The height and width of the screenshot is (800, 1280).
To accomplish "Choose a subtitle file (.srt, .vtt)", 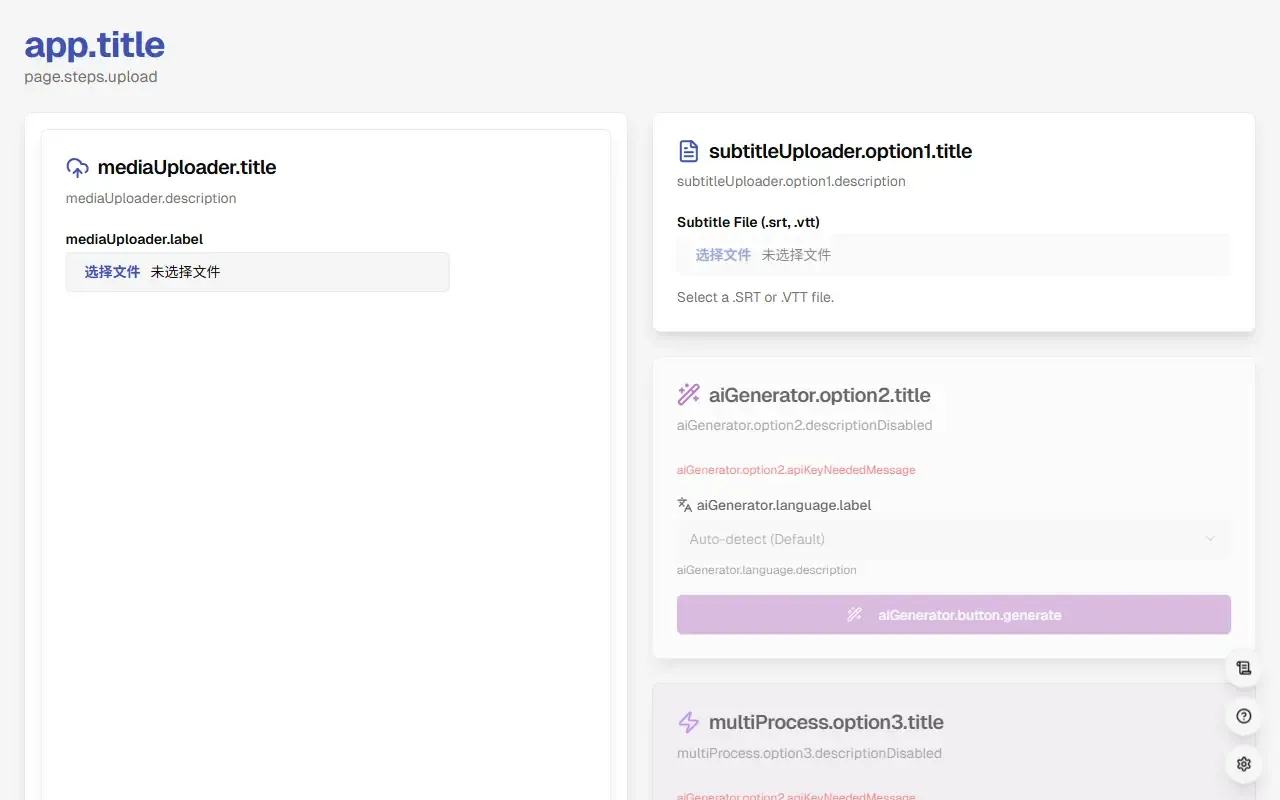I will [x=953, y=255].
